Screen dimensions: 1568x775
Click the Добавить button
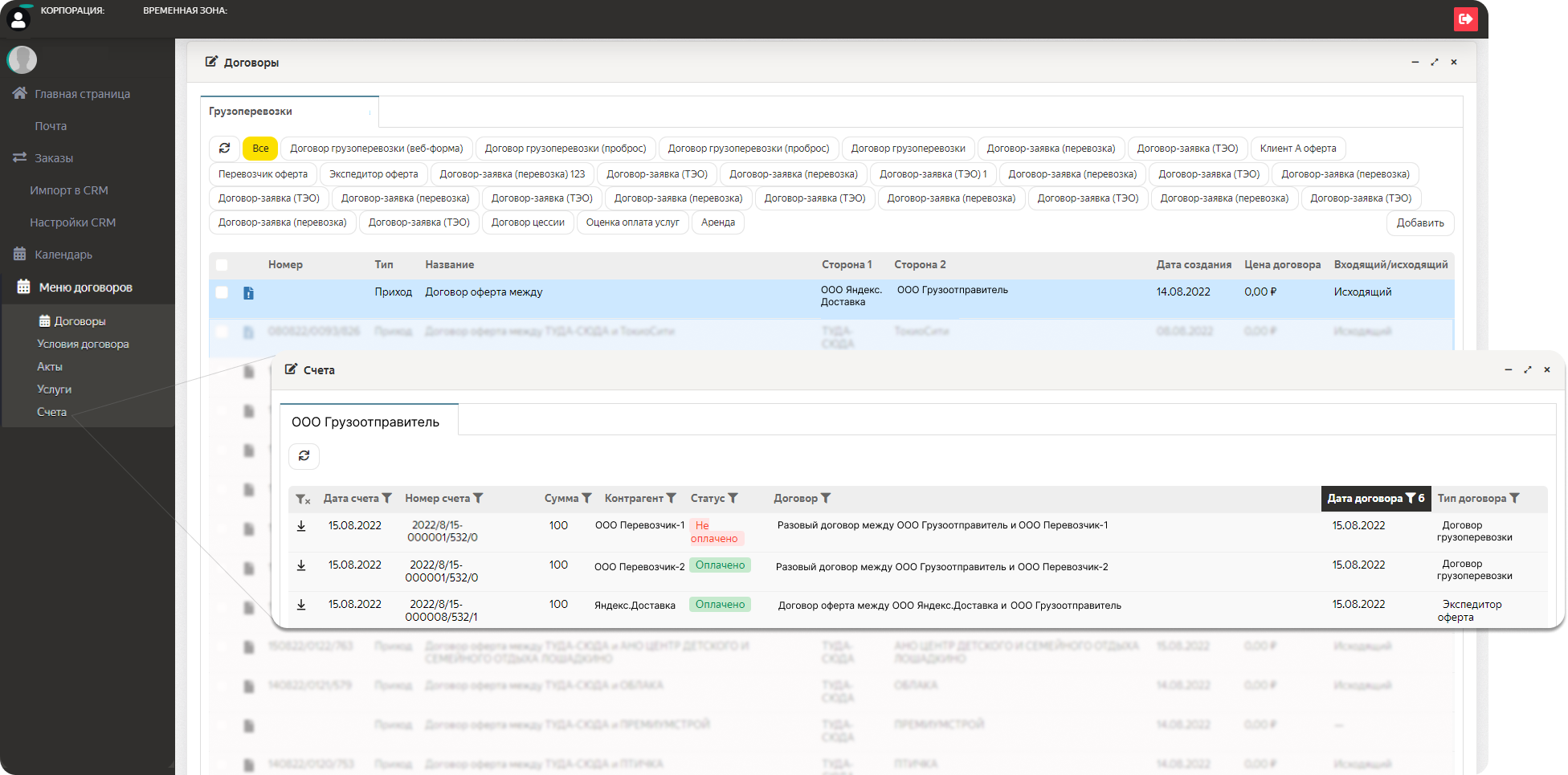pos(1419,223)
